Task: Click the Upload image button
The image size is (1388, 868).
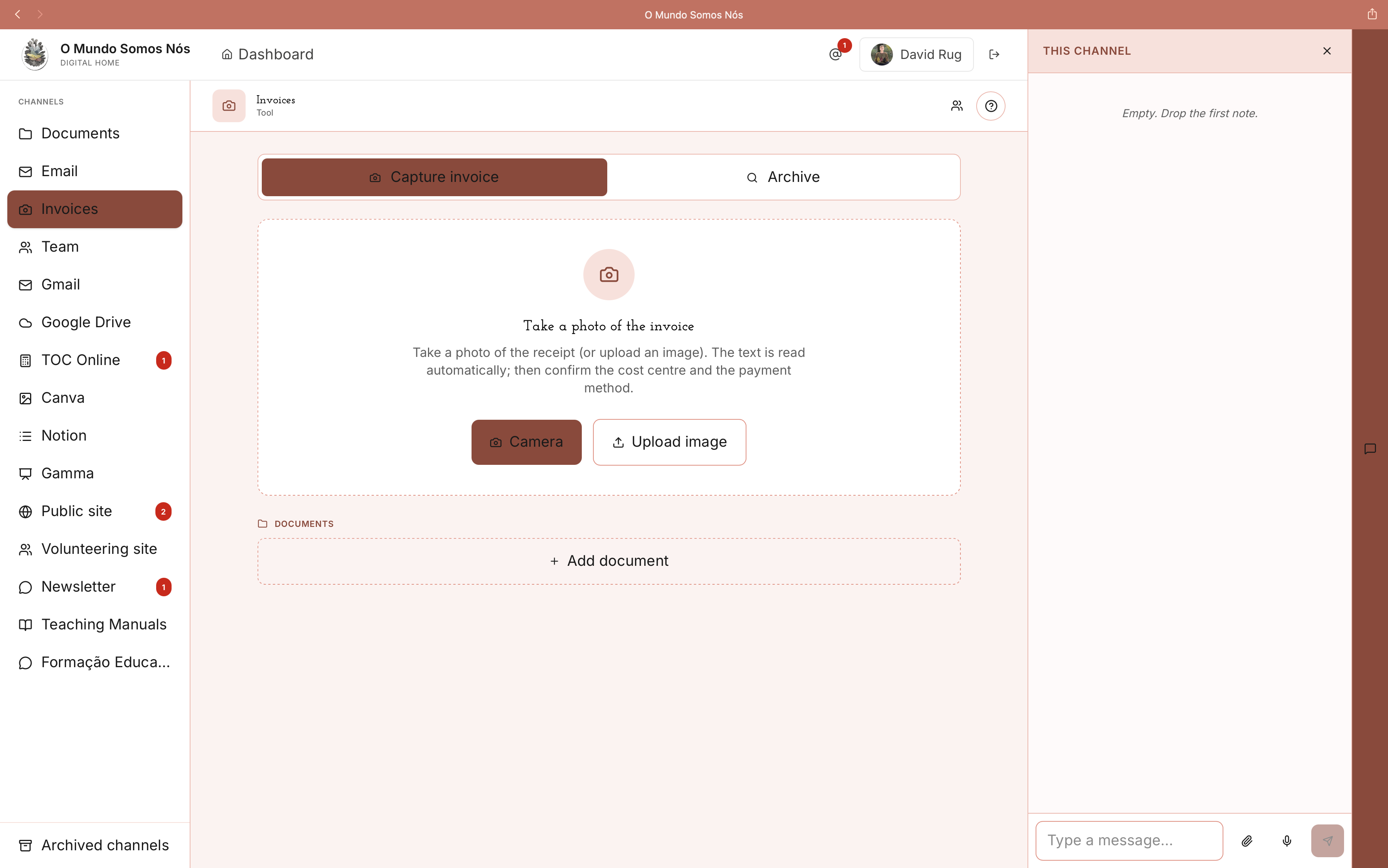Action: pyautogui.click(x=670, y=442)
